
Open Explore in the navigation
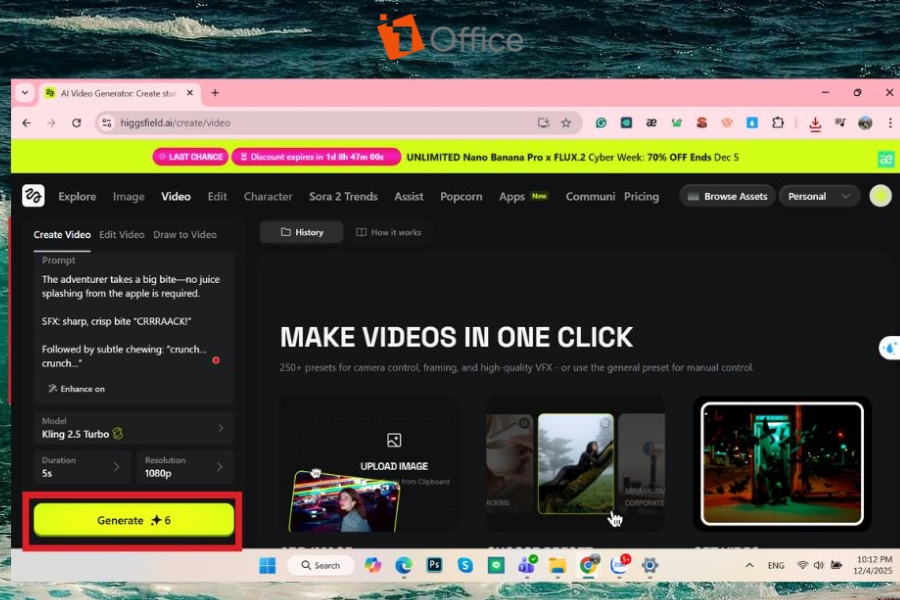pyautogui.click(x=77, y=196)
